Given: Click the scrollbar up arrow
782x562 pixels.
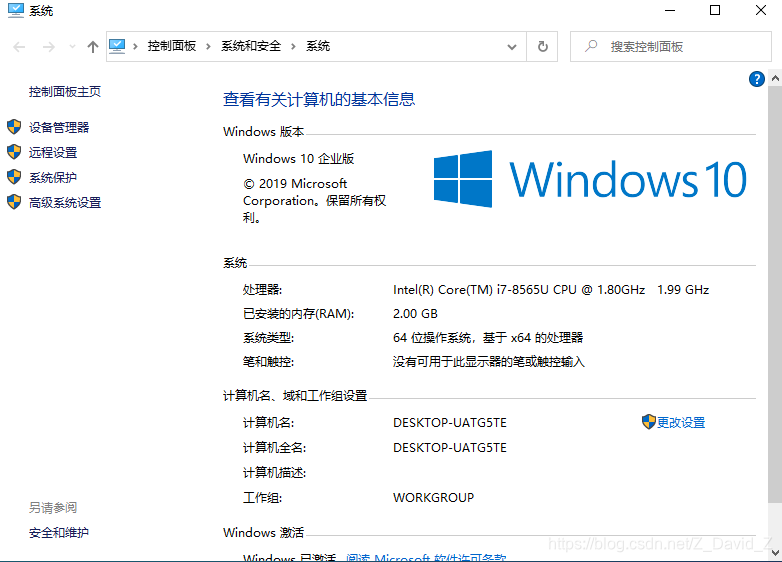Looking at the screenshot, I should [775, 78].
